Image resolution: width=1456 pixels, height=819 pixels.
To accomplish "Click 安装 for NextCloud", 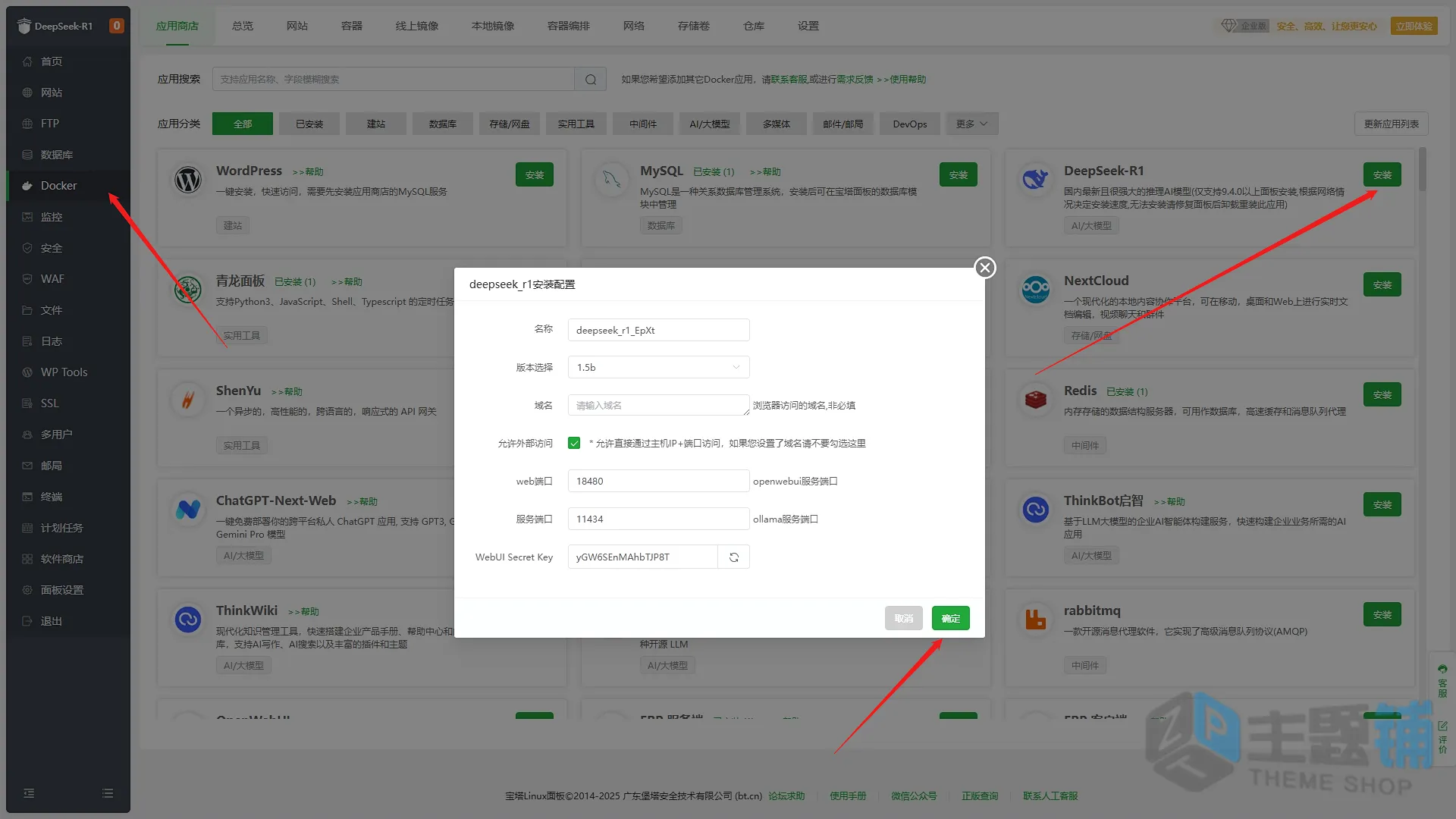I will pyautogui.click(x=1382, y=285).
